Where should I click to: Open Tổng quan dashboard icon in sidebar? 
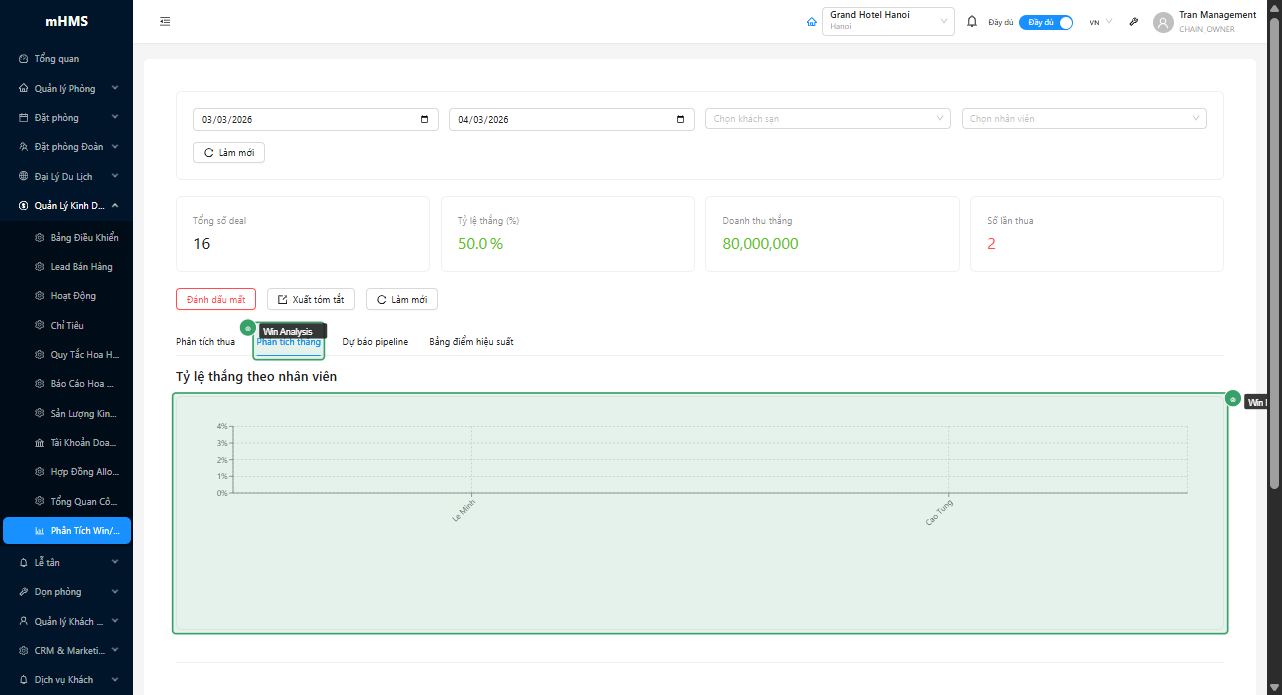24,59
